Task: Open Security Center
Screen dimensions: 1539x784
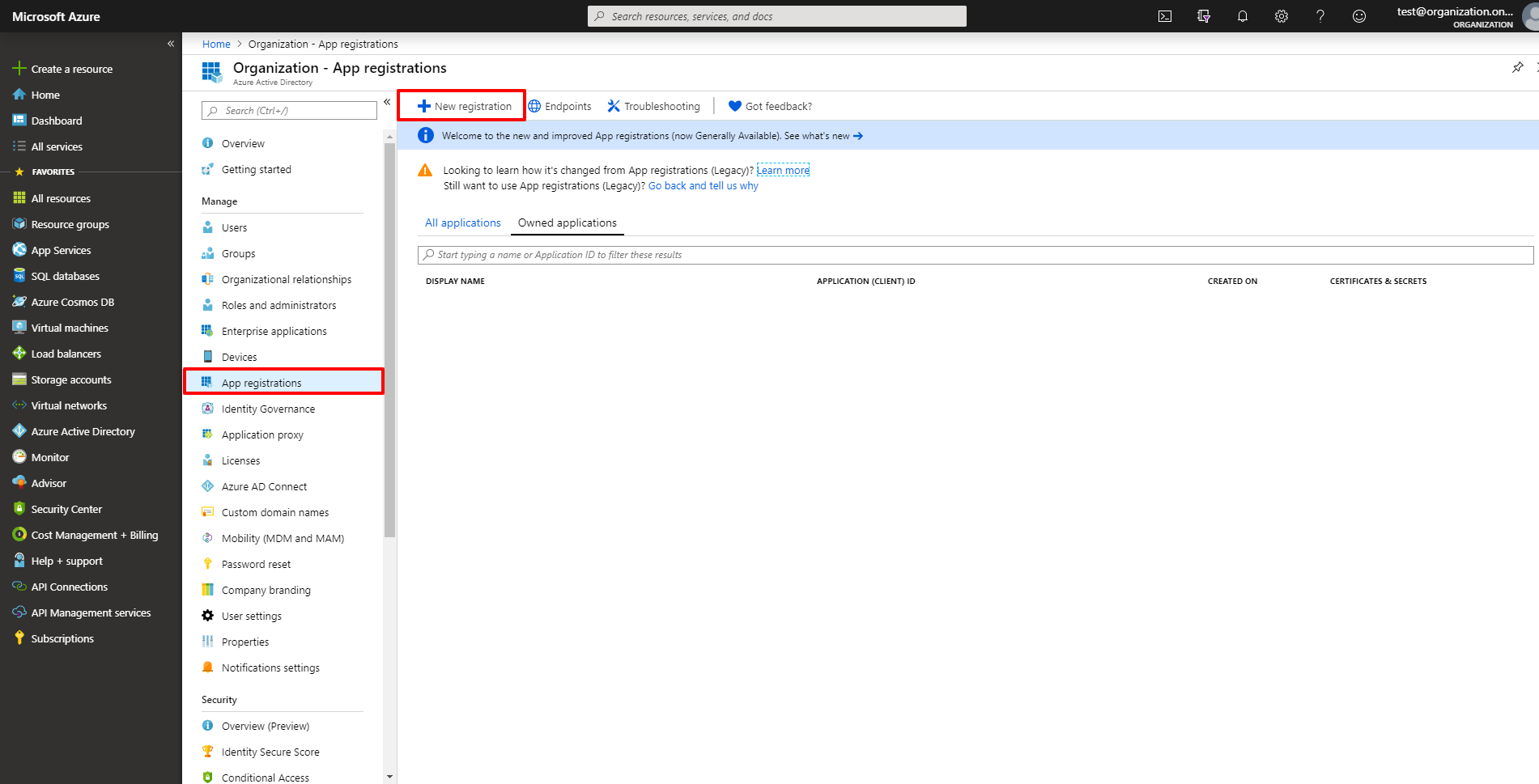Action: (57, 509)
